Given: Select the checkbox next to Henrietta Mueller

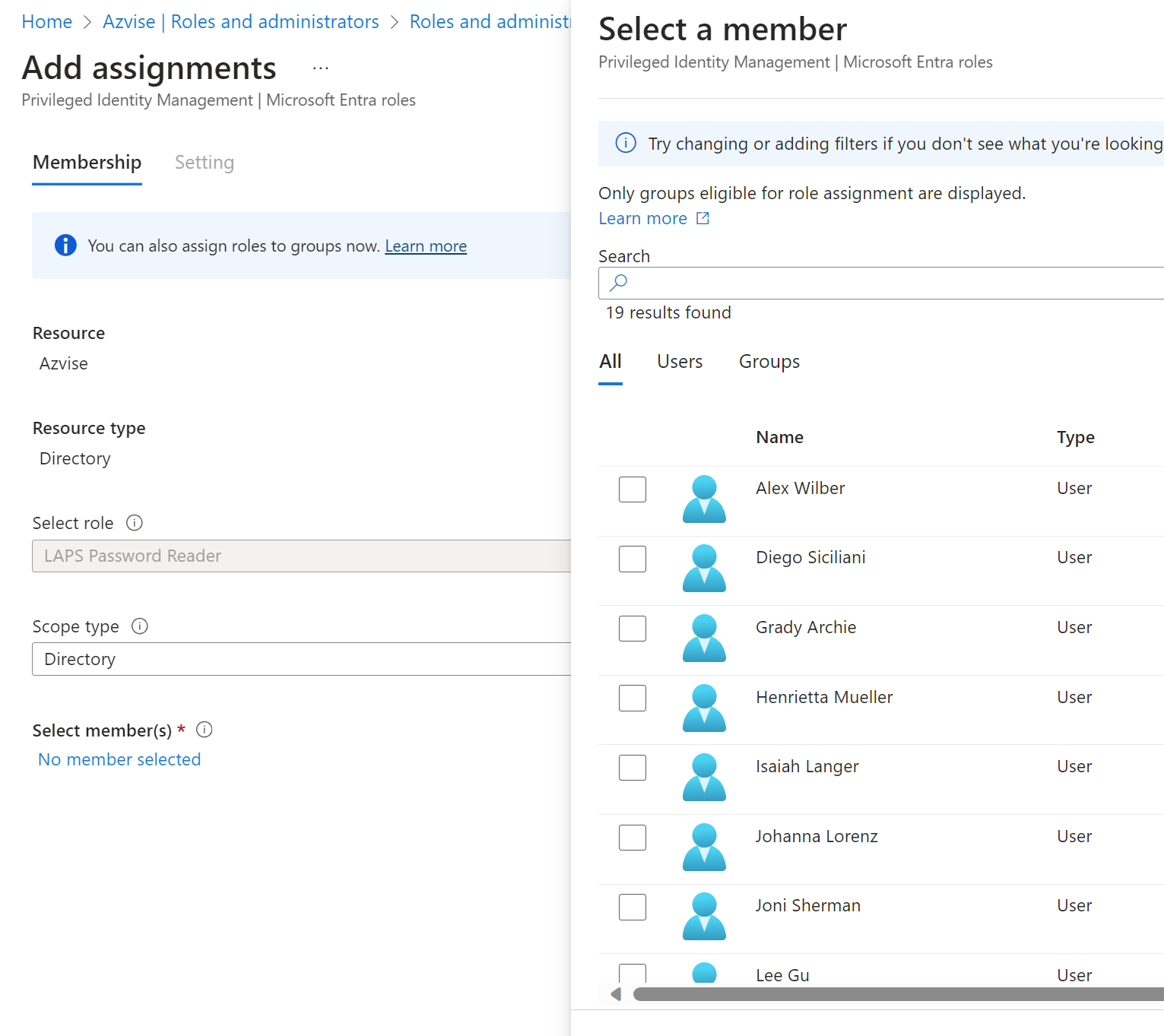Looking at the screenshot, I should pyautogui.click(x=632, y=698).
